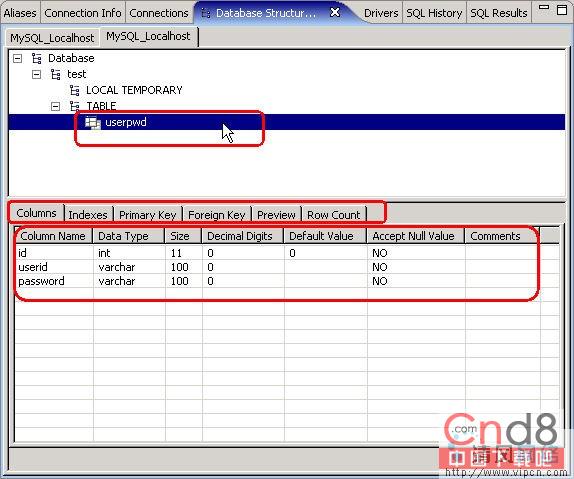Open the SQL History view
574x479 pixels.
pos(434,13)
